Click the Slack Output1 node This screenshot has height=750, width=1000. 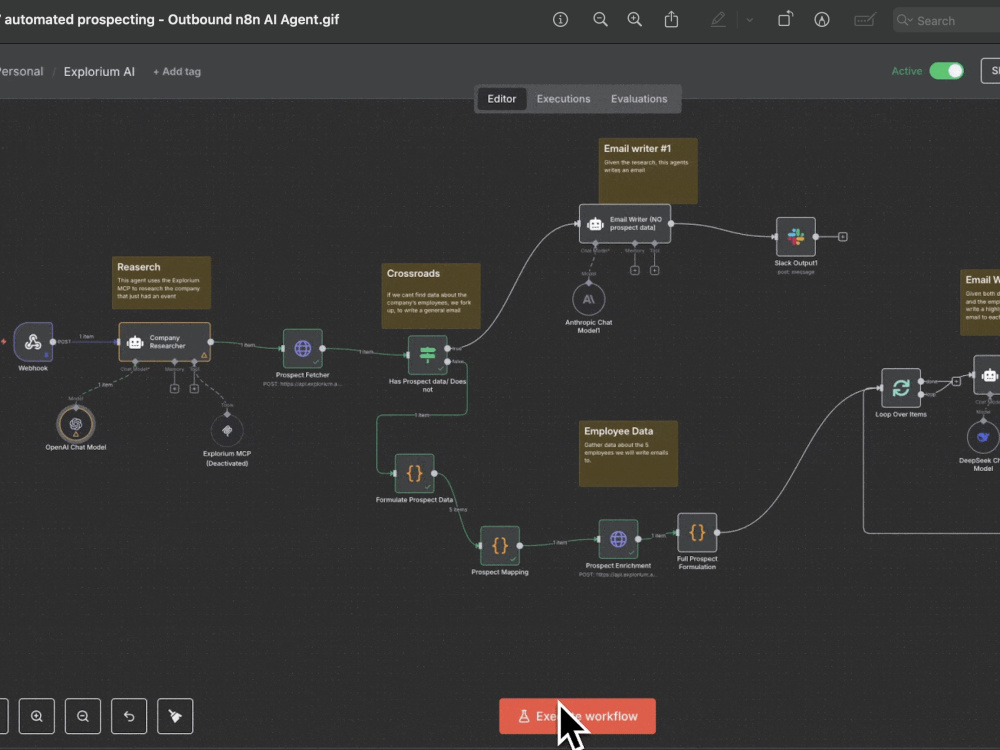(796, 237)
